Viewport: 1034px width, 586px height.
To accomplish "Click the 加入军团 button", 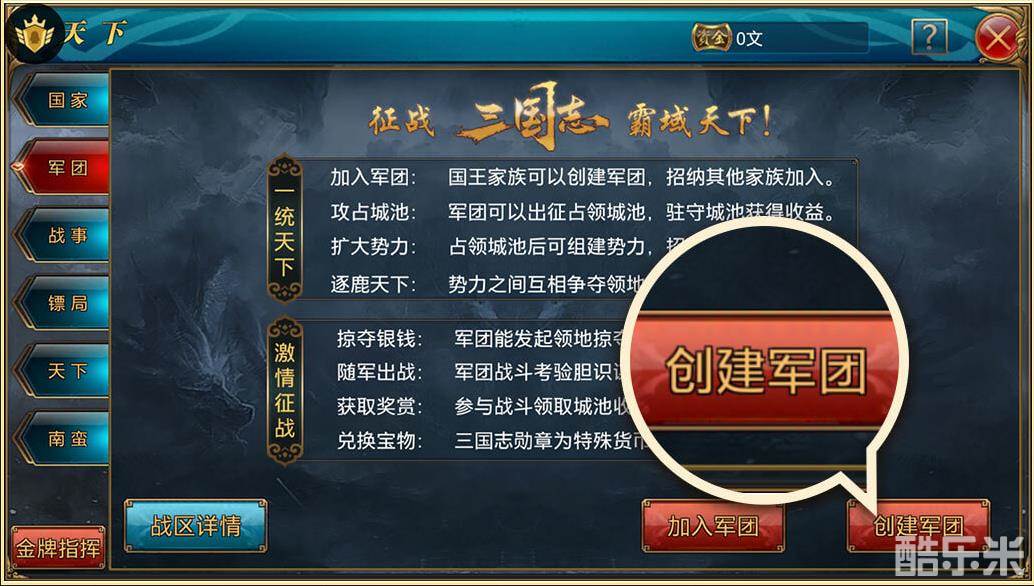I will [713, 526].
